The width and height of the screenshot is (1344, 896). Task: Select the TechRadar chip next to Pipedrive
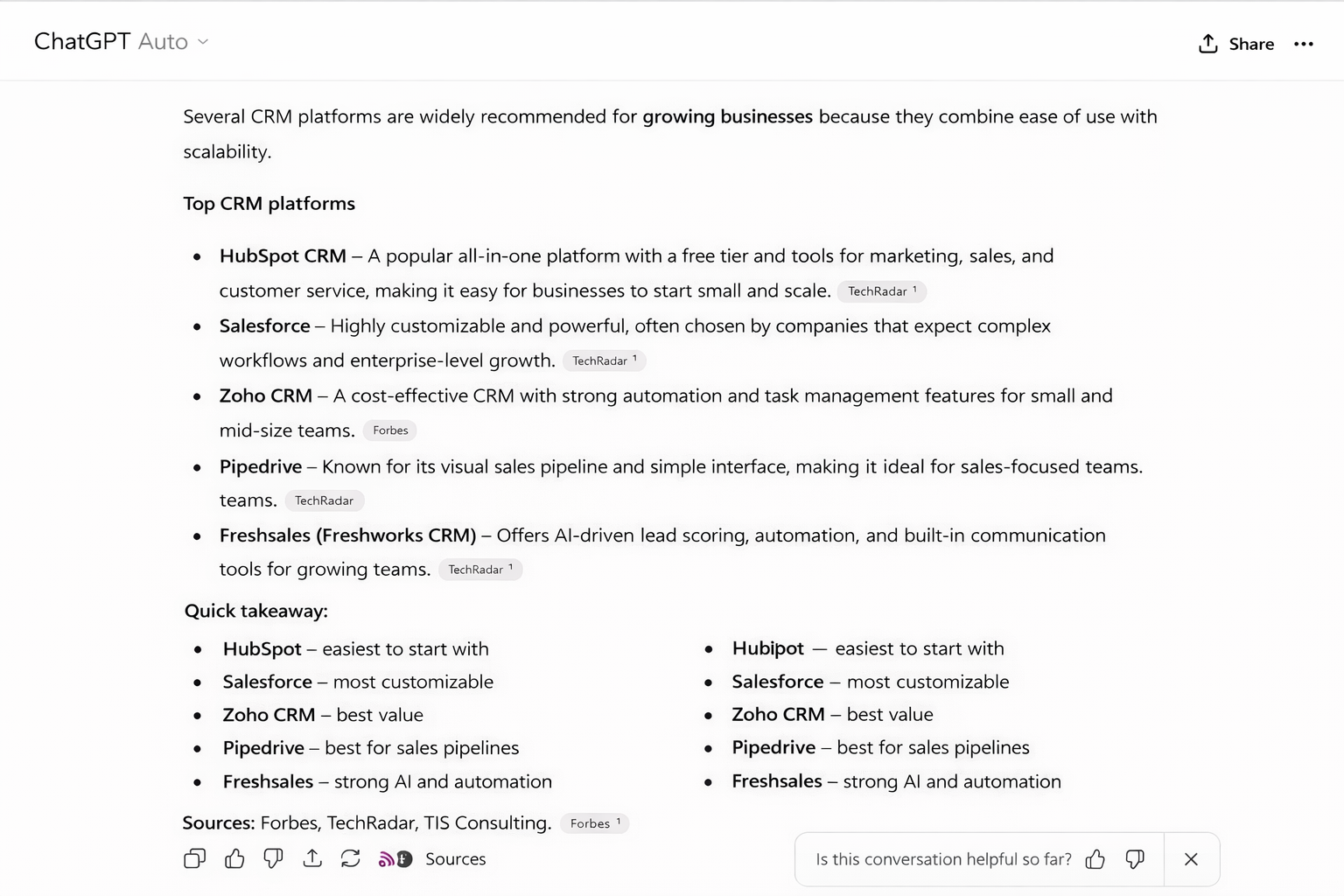(324, 500)
